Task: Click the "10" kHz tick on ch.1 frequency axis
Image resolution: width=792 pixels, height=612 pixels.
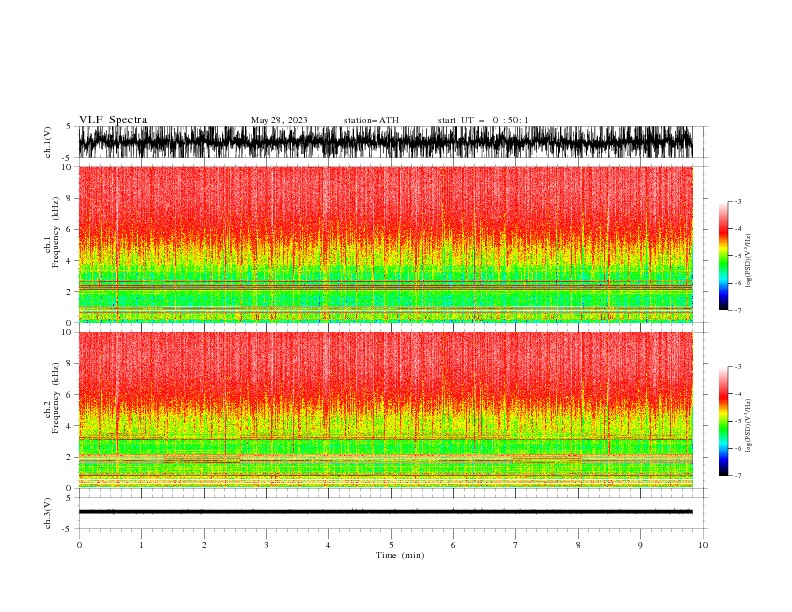Action: tap(67, 167)
